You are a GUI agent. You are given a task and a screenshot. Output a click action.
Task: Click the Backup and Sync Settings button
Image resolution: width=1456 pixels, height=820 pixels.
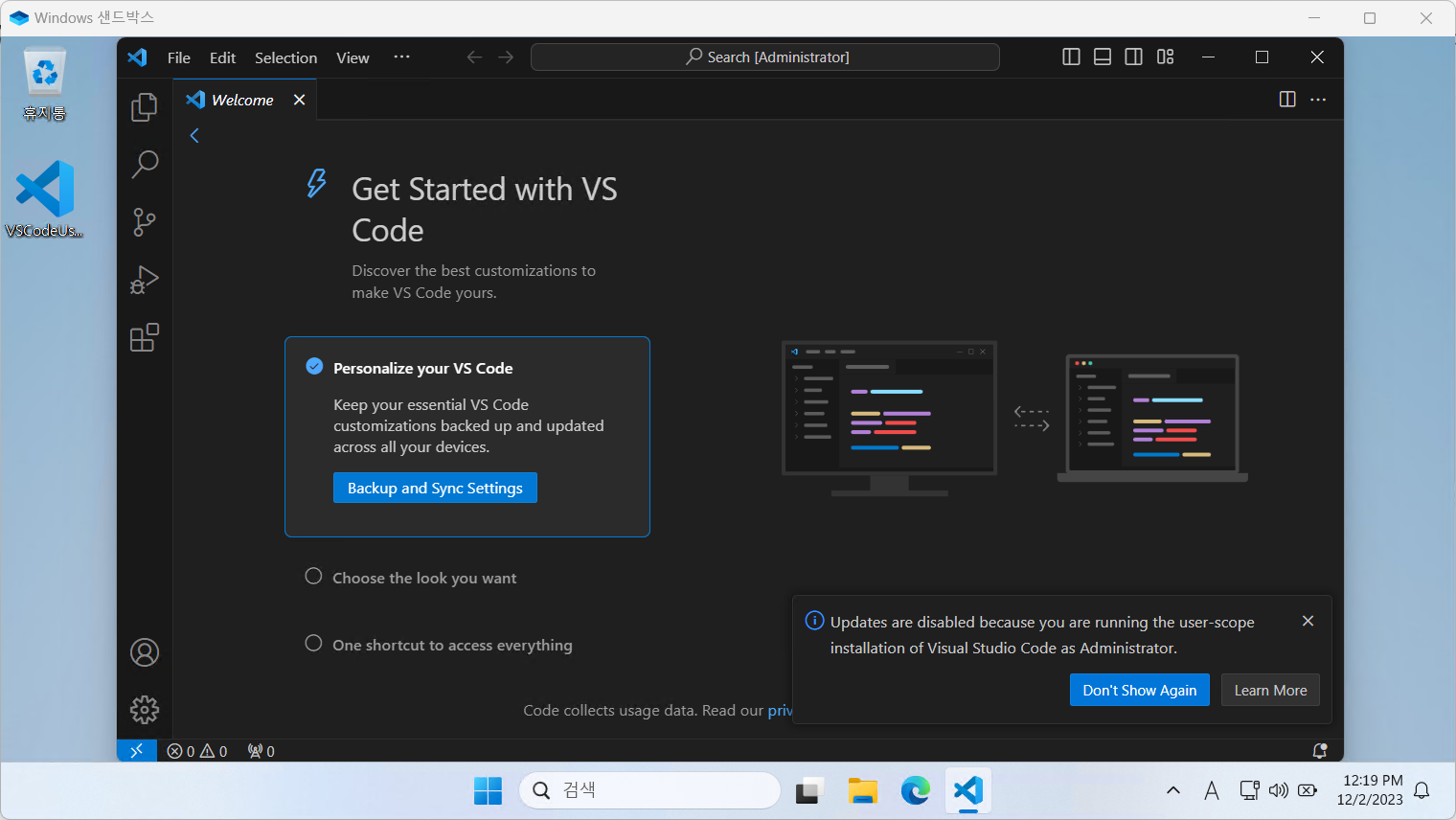point(435,488)
